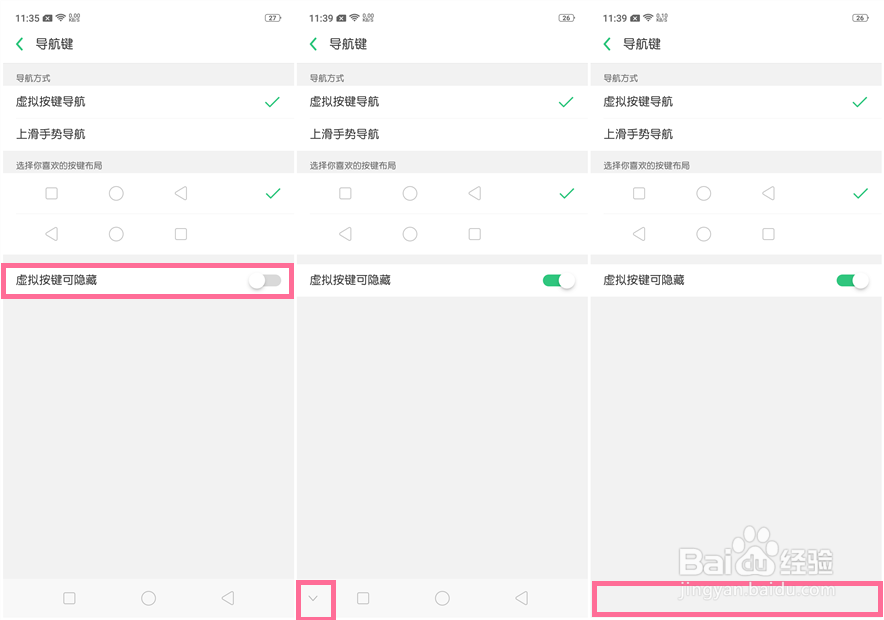
Task: Tap the triangle Back key in left navigation bar
Action: 227,597
